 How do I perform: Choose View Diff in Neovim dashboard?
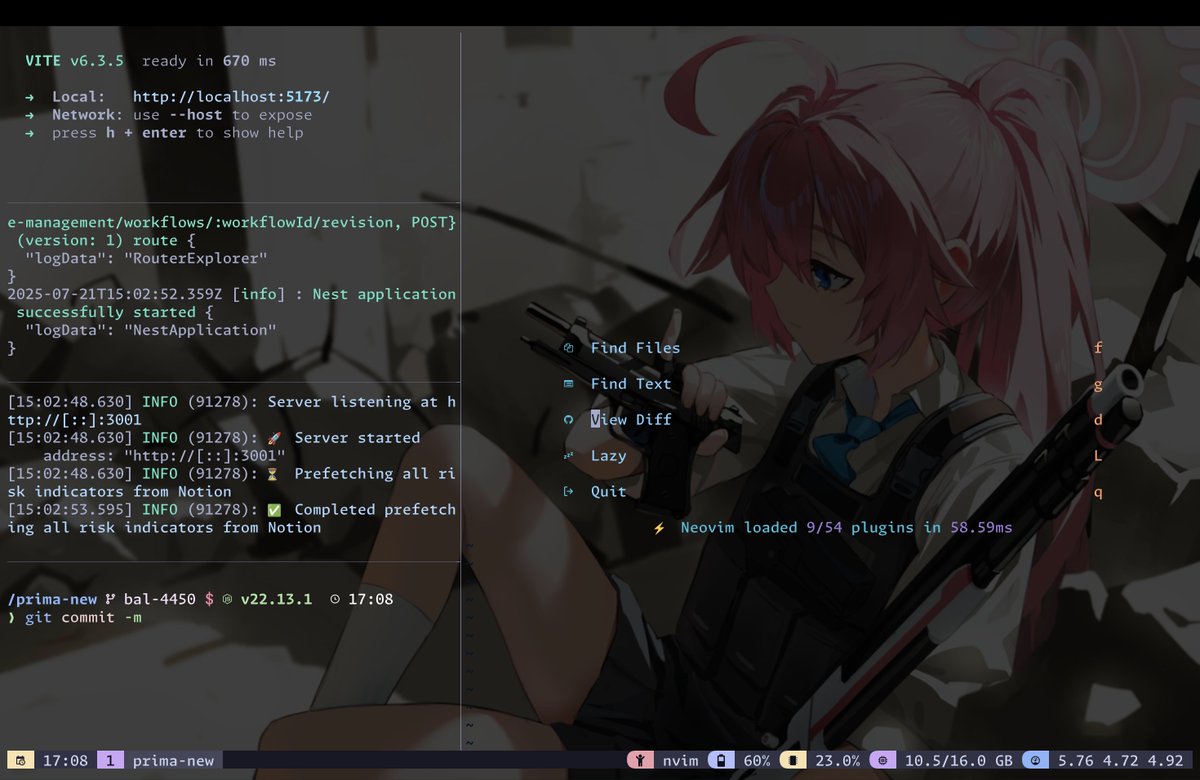point(631,420)
